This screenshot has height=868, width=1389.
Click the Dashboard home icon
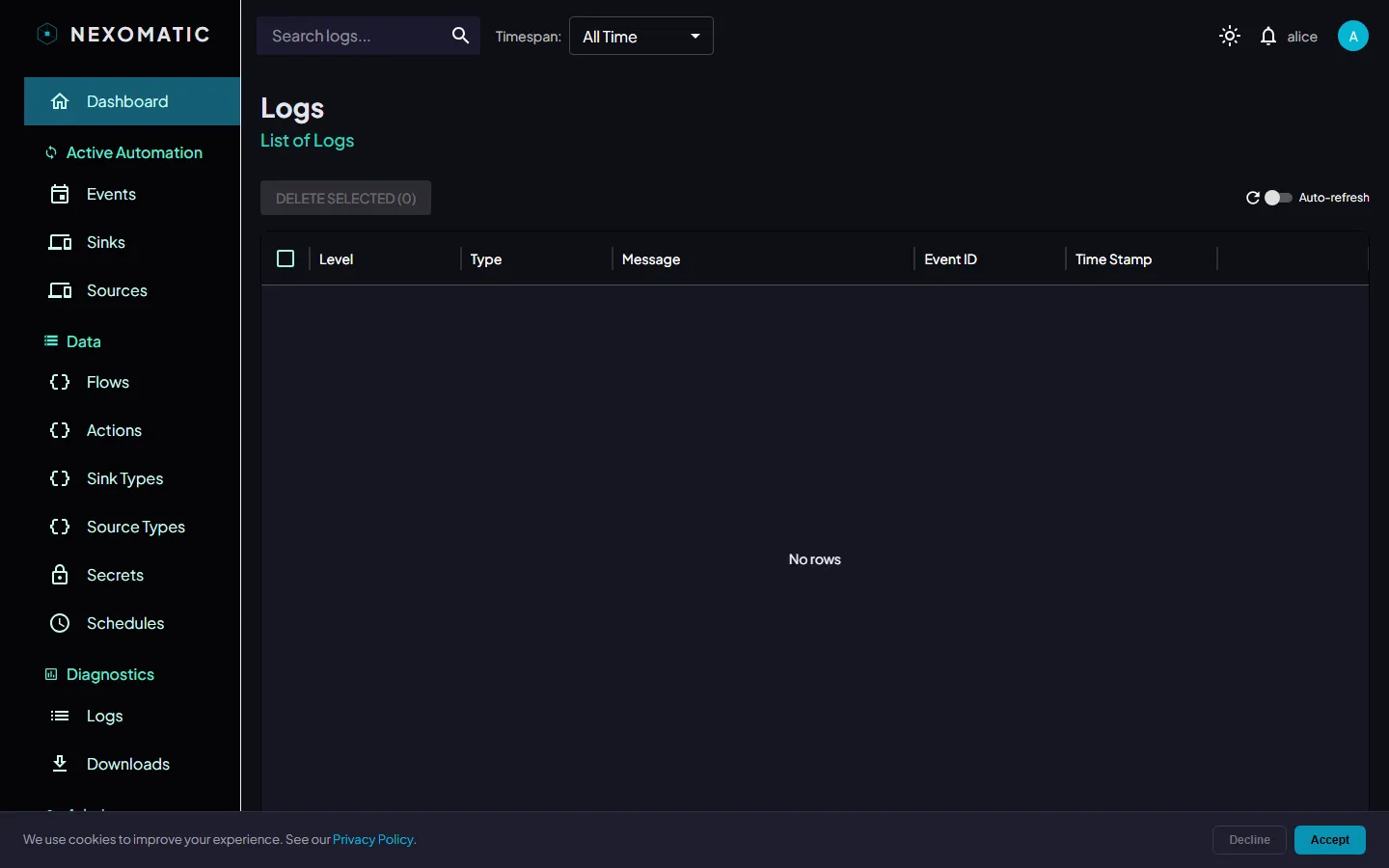tap(60, 101)
